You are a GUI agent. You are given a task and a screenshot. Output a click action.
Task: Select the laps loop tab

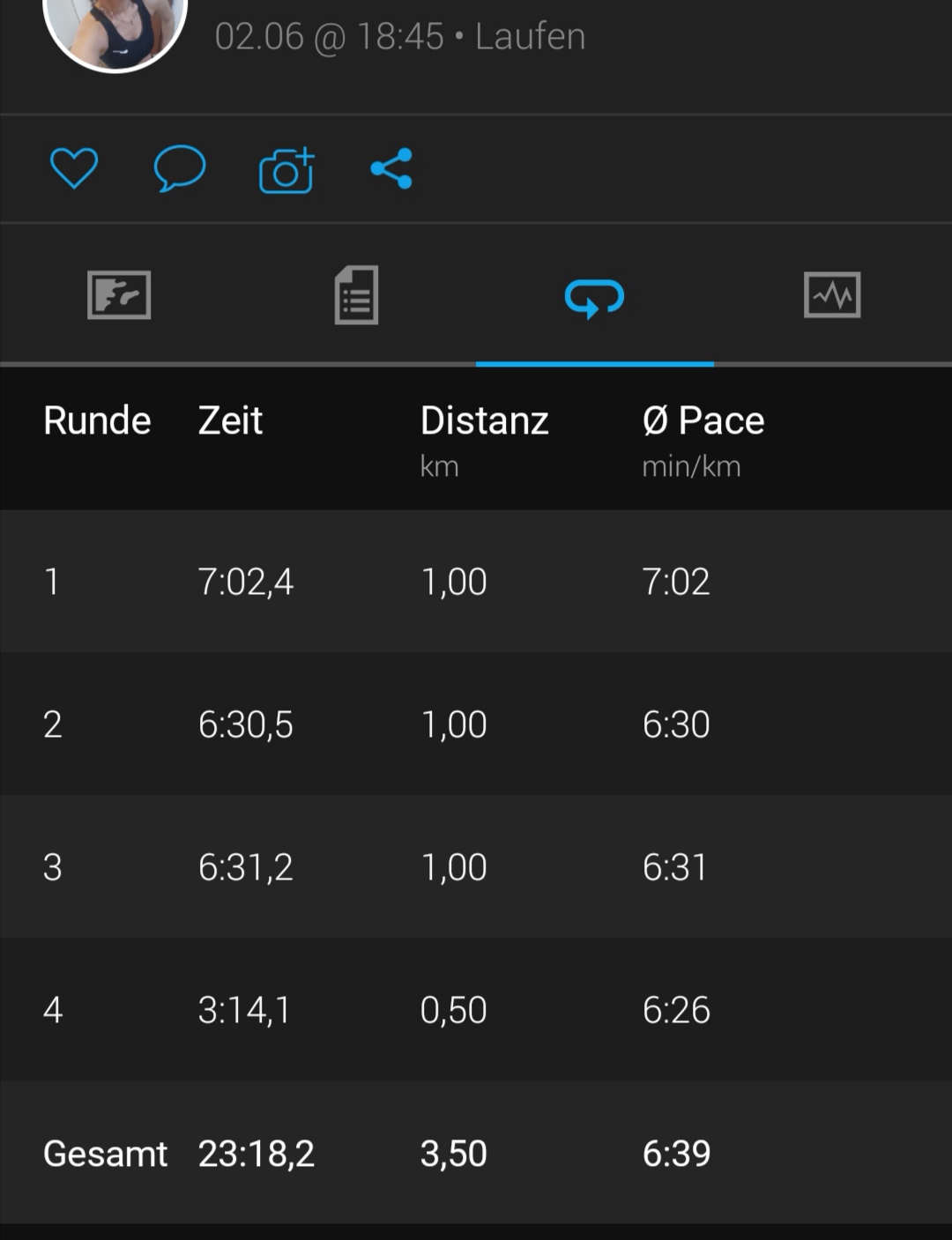click(595, 297)
